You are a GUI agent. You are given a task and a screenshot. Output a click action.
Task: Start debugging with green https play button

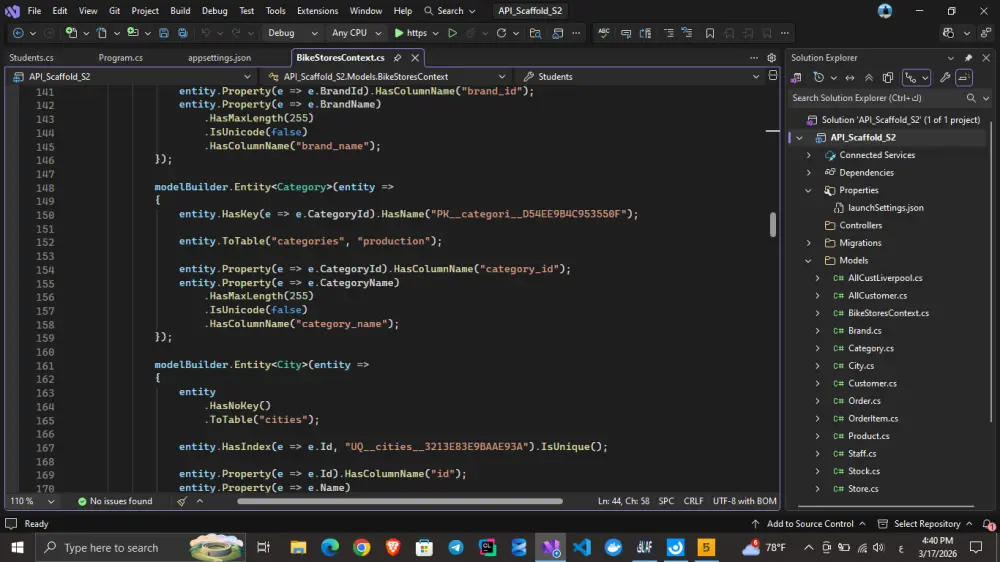(409, 33)
